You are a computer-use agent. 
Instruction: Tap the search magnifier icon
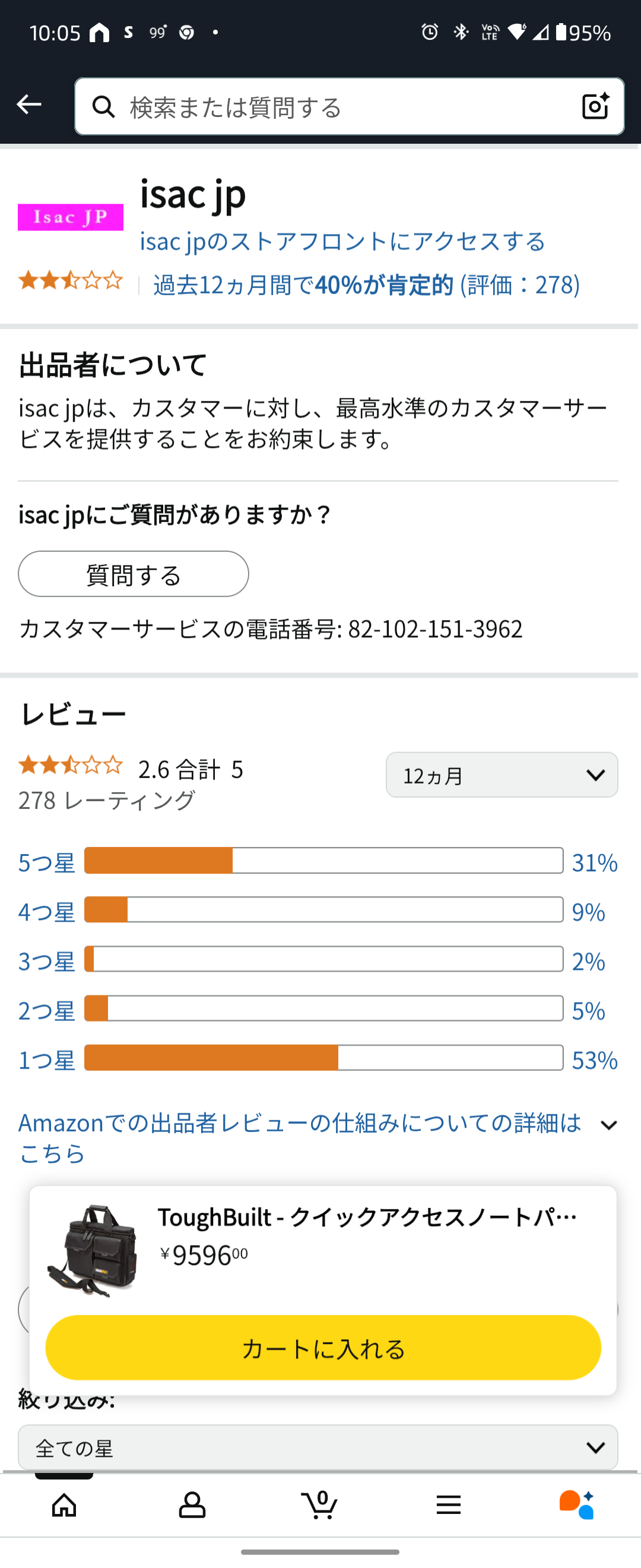click(x=103, y=106)
